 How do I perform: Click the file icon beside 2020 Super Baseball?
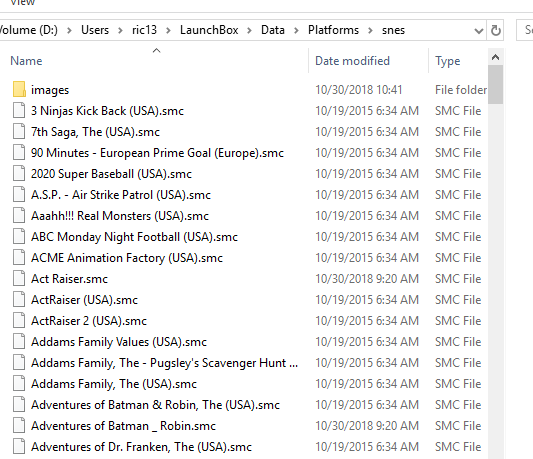point(19,174)
